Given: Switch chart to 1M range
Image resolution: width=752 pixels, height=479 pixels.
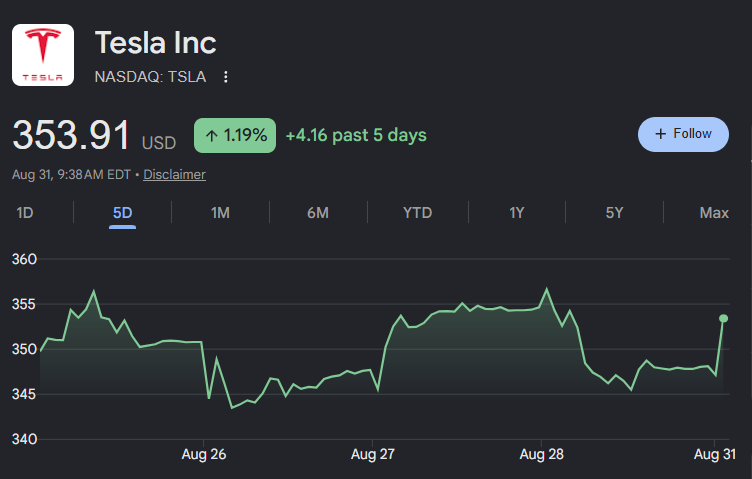Looking at the screenshot, I should coord(220,212).
